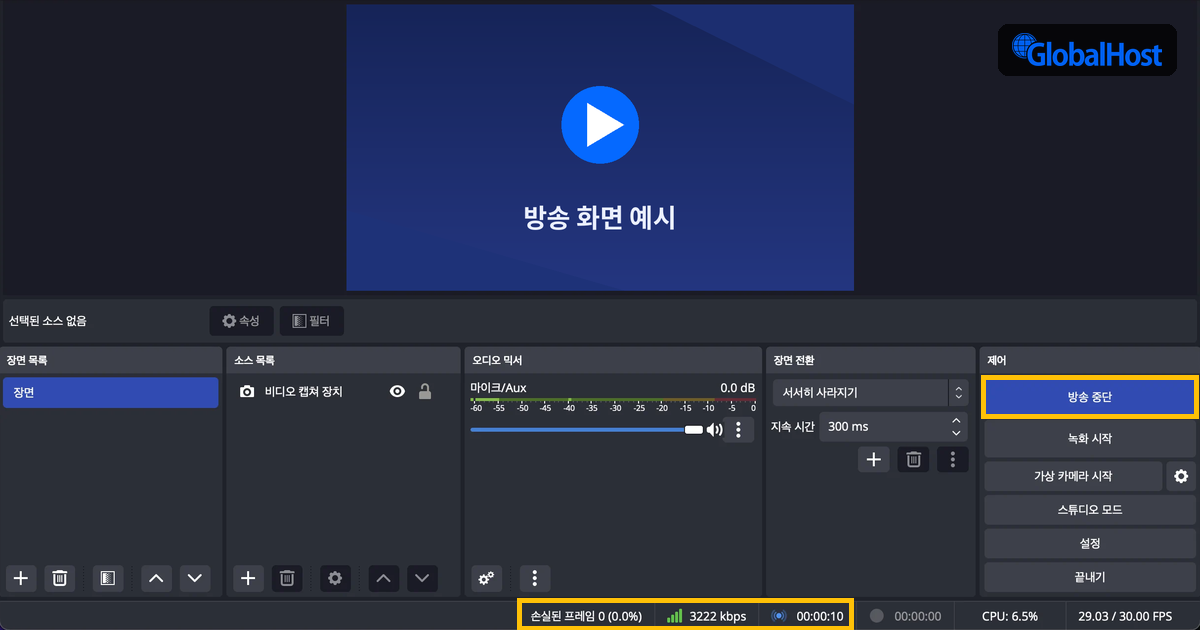
Task: Open source properties gear in source list
Action: click(335, 578)
